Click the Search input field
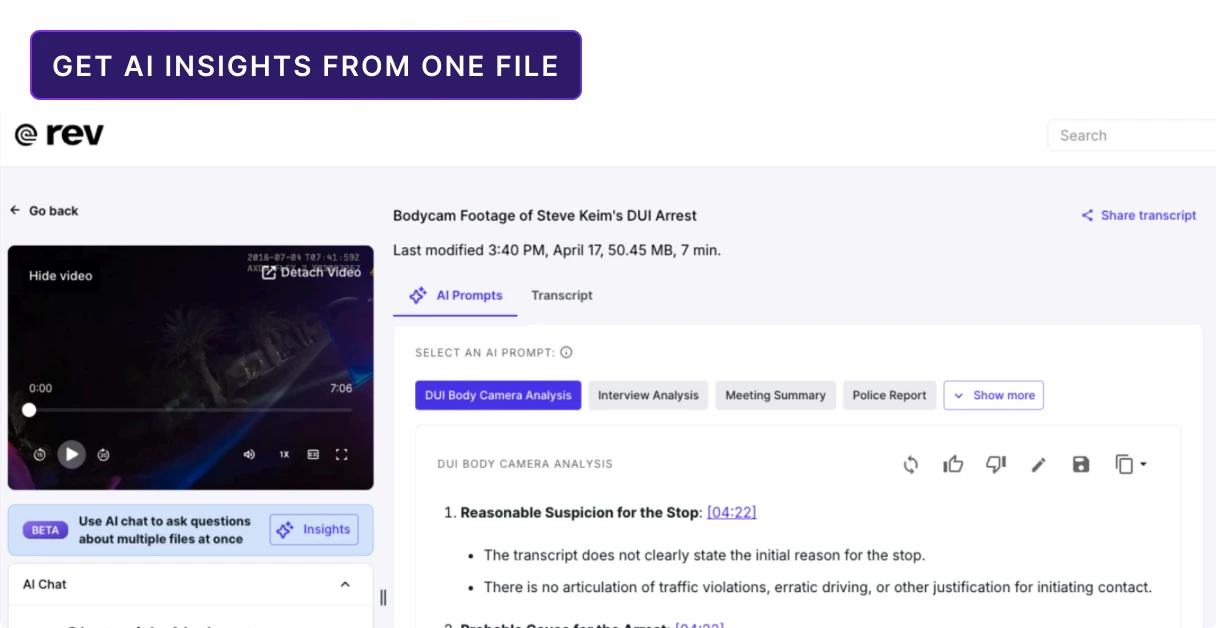 [x=1132, y=135]
